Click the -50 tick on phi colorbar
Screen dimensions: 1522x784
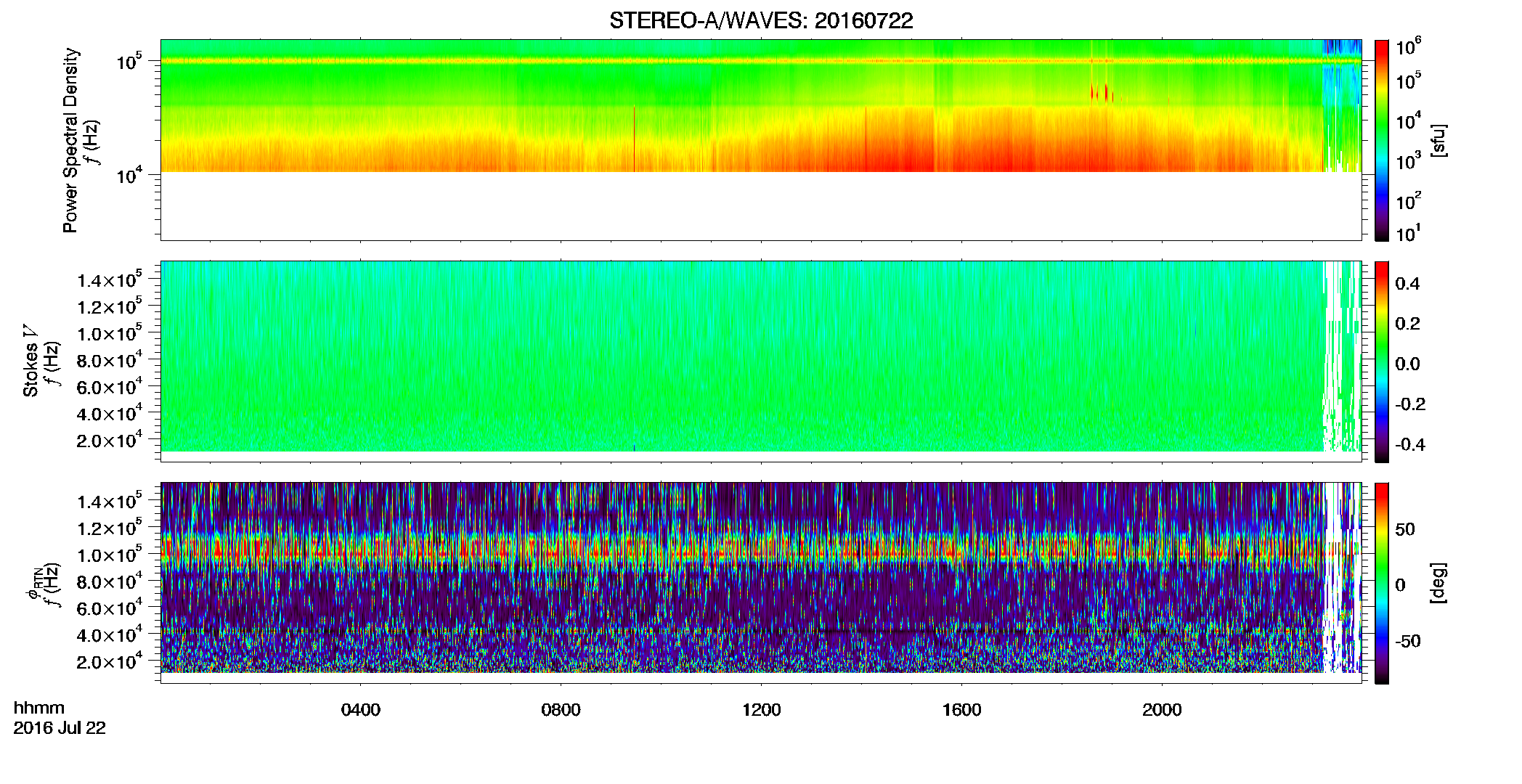(1408, 641)
